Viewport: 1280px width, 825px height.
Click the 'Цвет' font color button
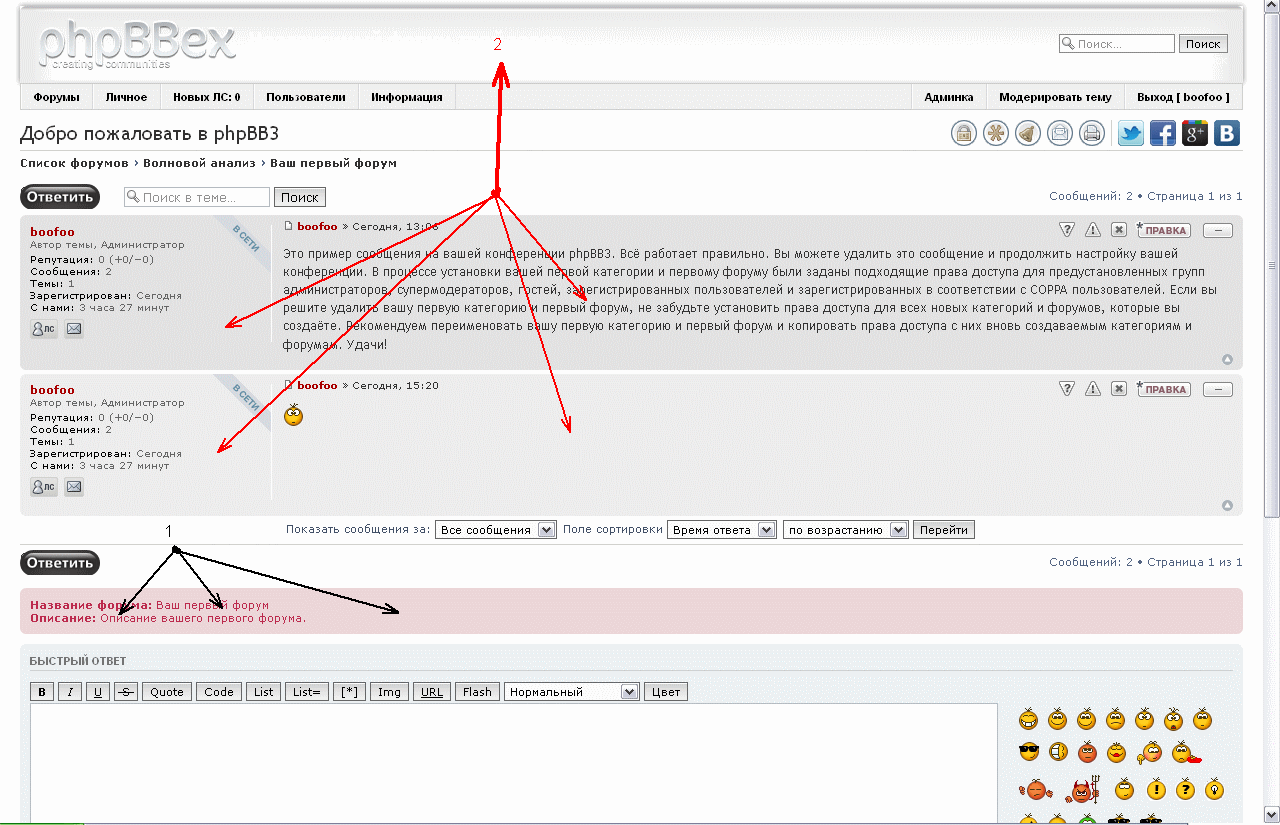(665, 692)
